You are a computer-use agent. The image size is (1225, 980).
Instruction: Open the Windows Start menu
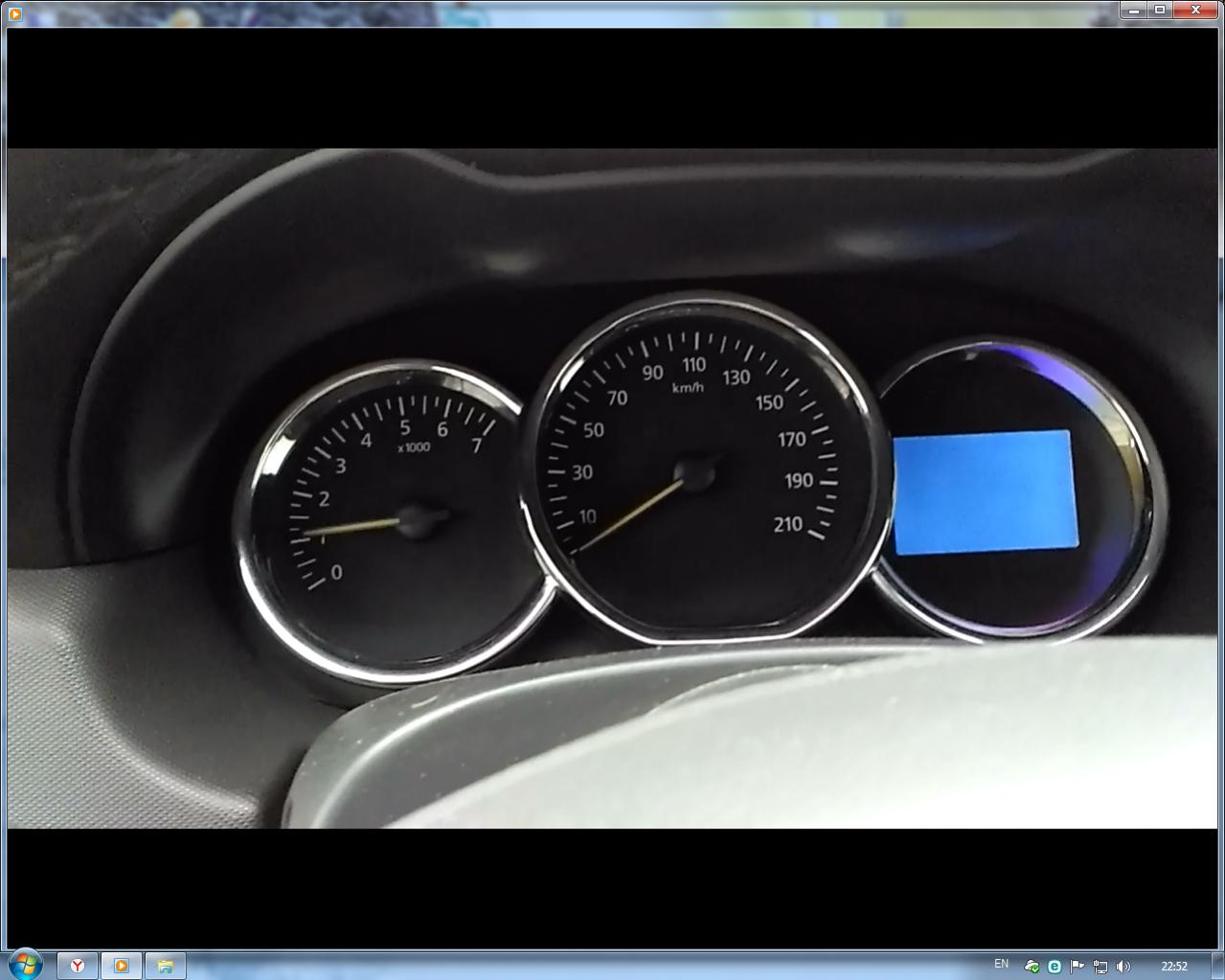tap(26, 964)
